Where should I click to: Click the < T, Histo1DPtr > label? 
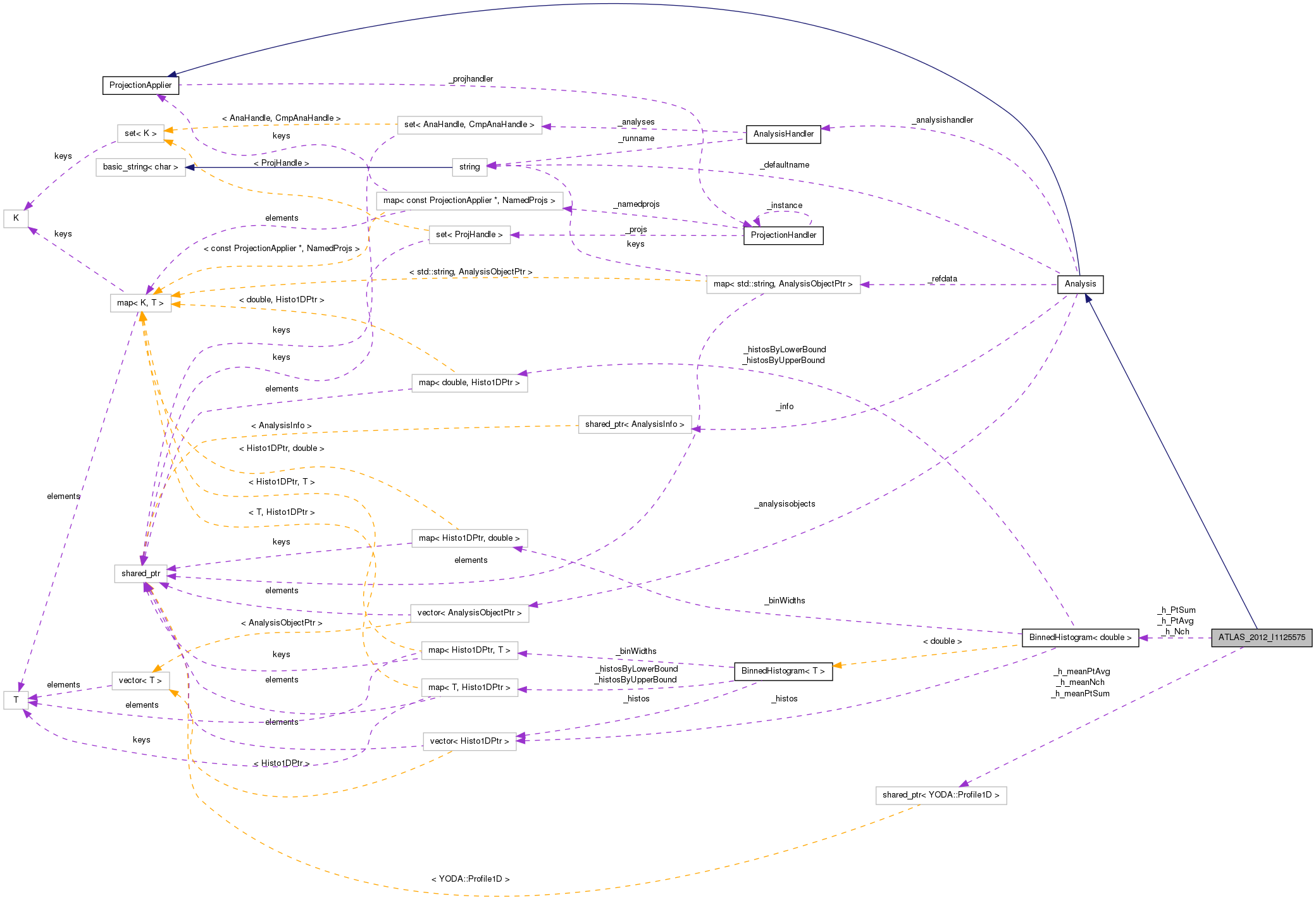pos(282,512)
